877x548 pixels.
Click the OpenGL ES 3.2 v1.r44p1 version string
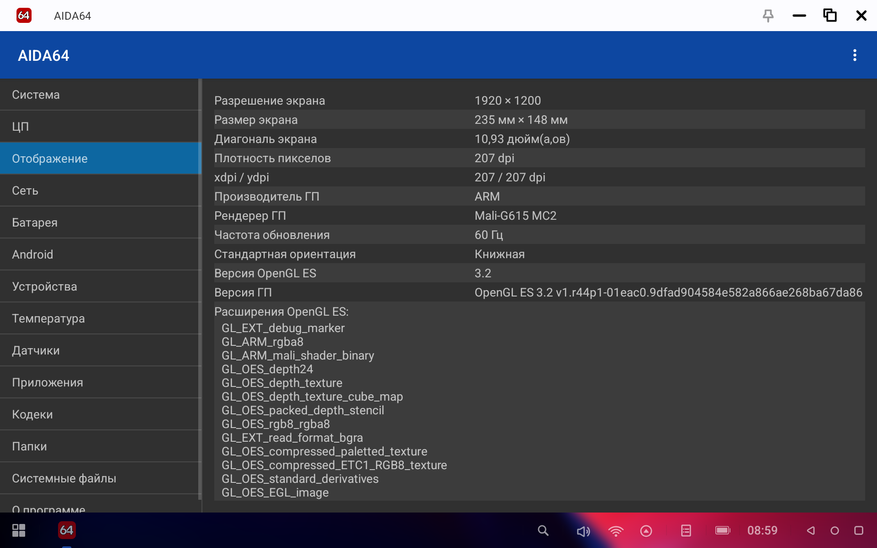coord(668,292)
